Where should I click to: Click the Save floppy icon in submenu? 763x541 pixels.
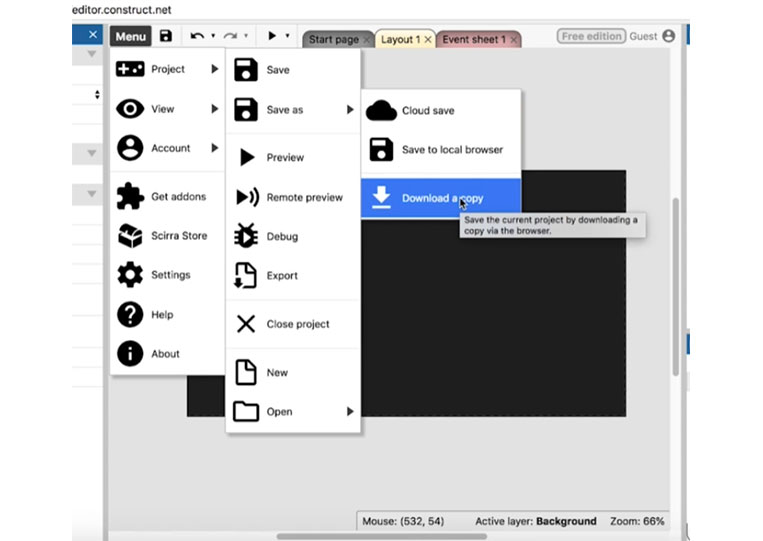246,70
